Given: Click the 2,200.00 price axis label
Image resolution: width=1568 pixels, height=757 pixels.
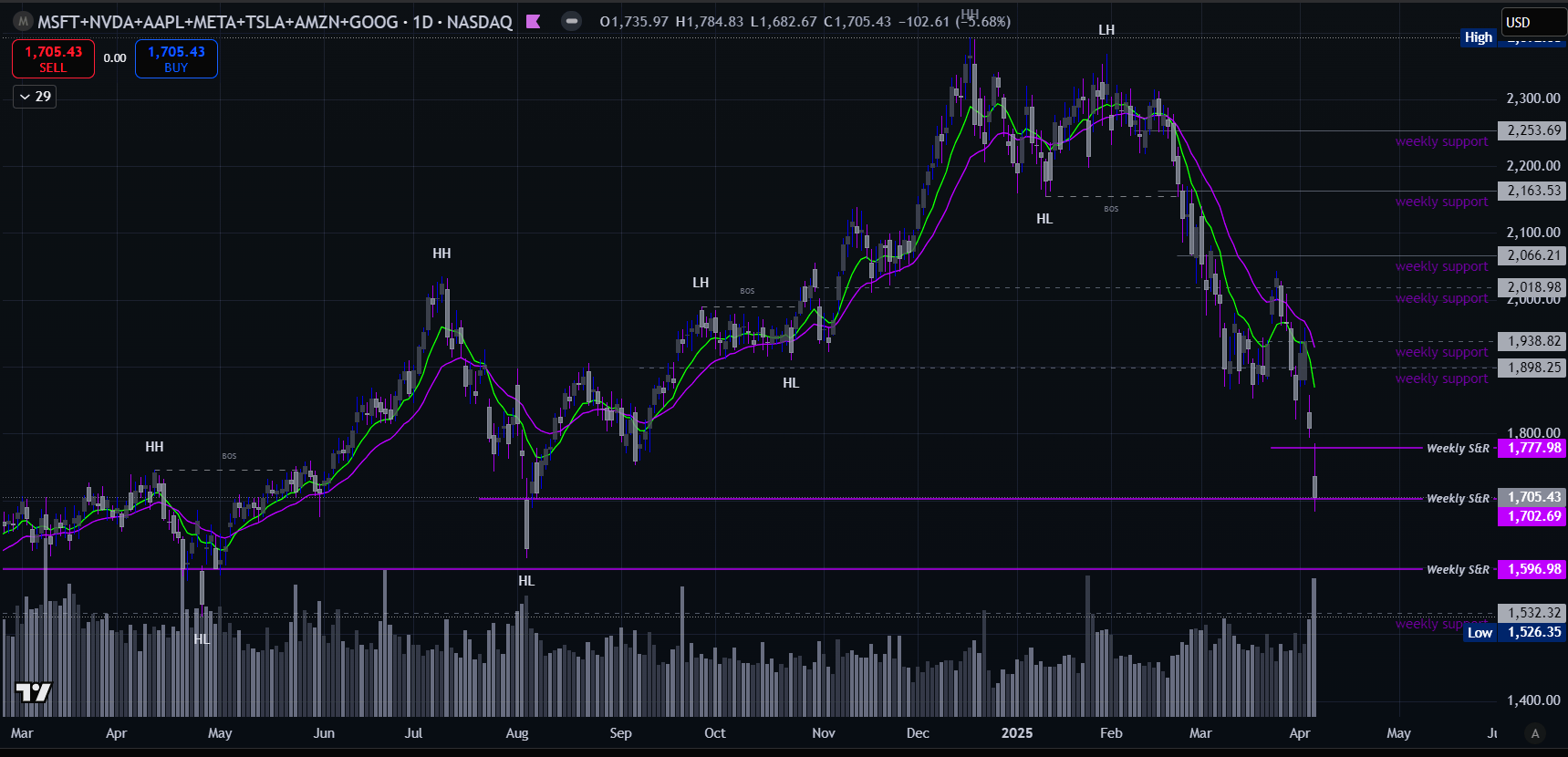Looking at the screenshot, I should pyautogui.click(x=1533, y=166).
